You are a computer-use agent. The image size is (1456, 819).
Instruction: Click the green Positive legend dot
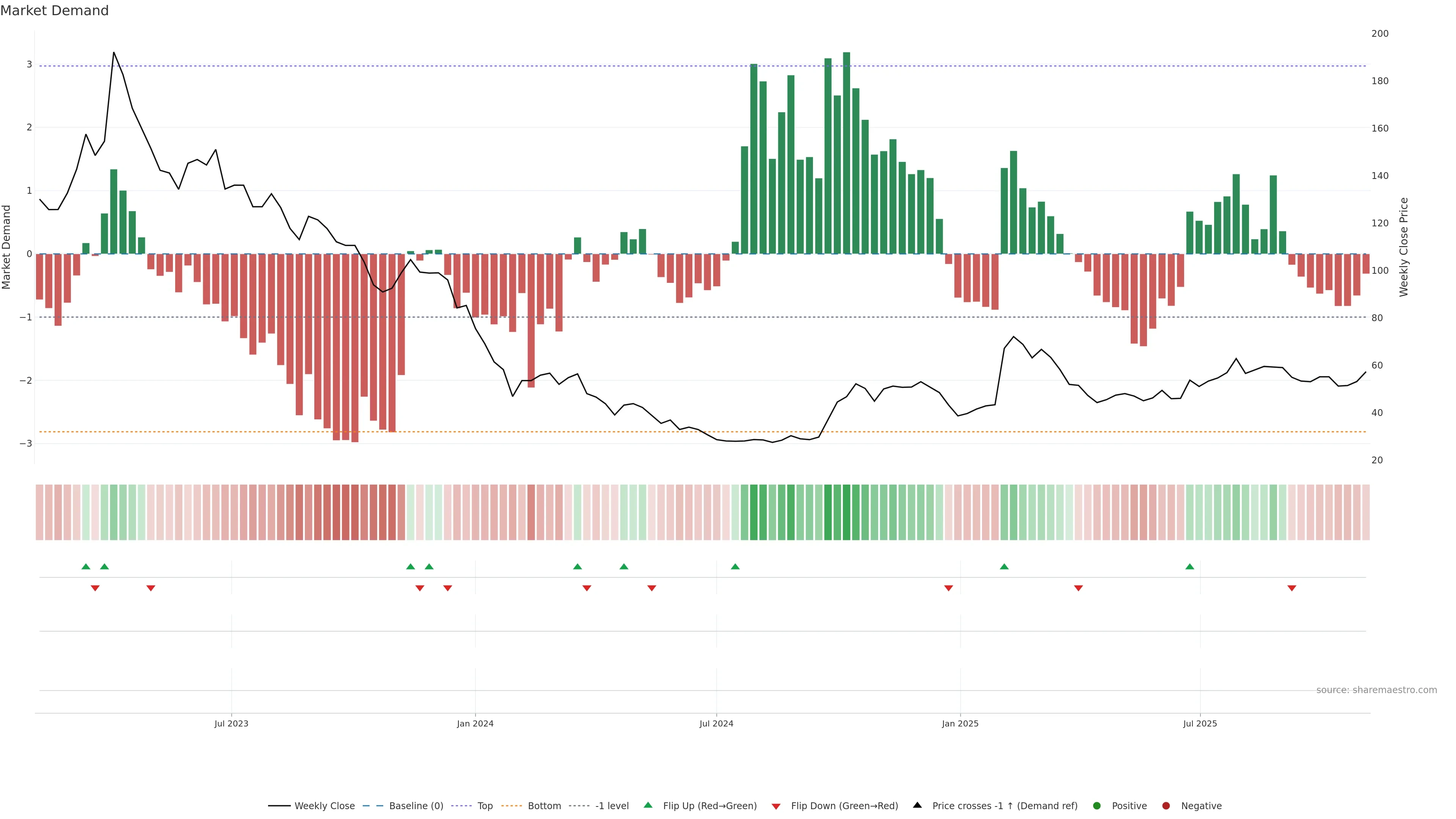click(1097, 806)
